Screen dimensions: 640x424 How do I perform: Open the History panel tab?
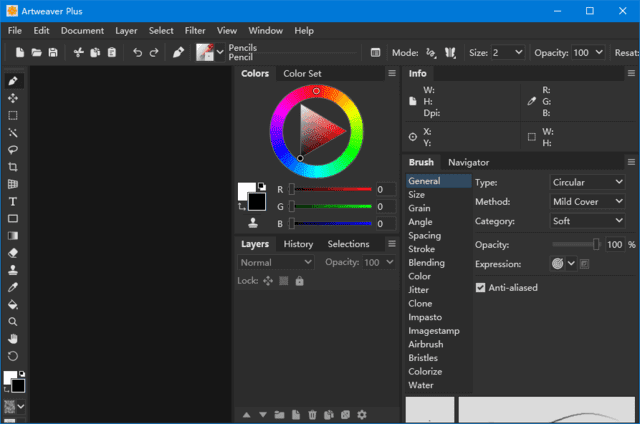[x=298, y=244]
